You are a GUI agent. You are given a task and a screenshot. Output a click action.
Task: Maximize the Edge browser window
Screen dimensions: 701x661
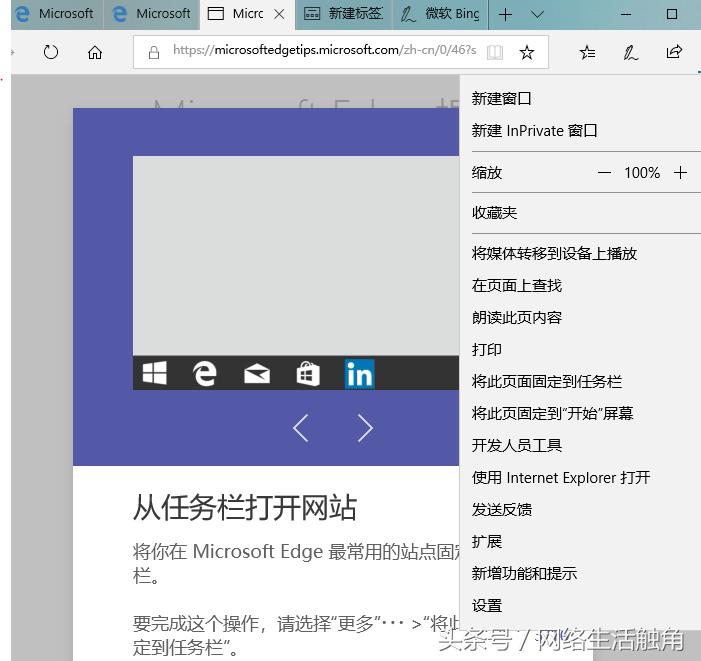(x=671, y=14)
